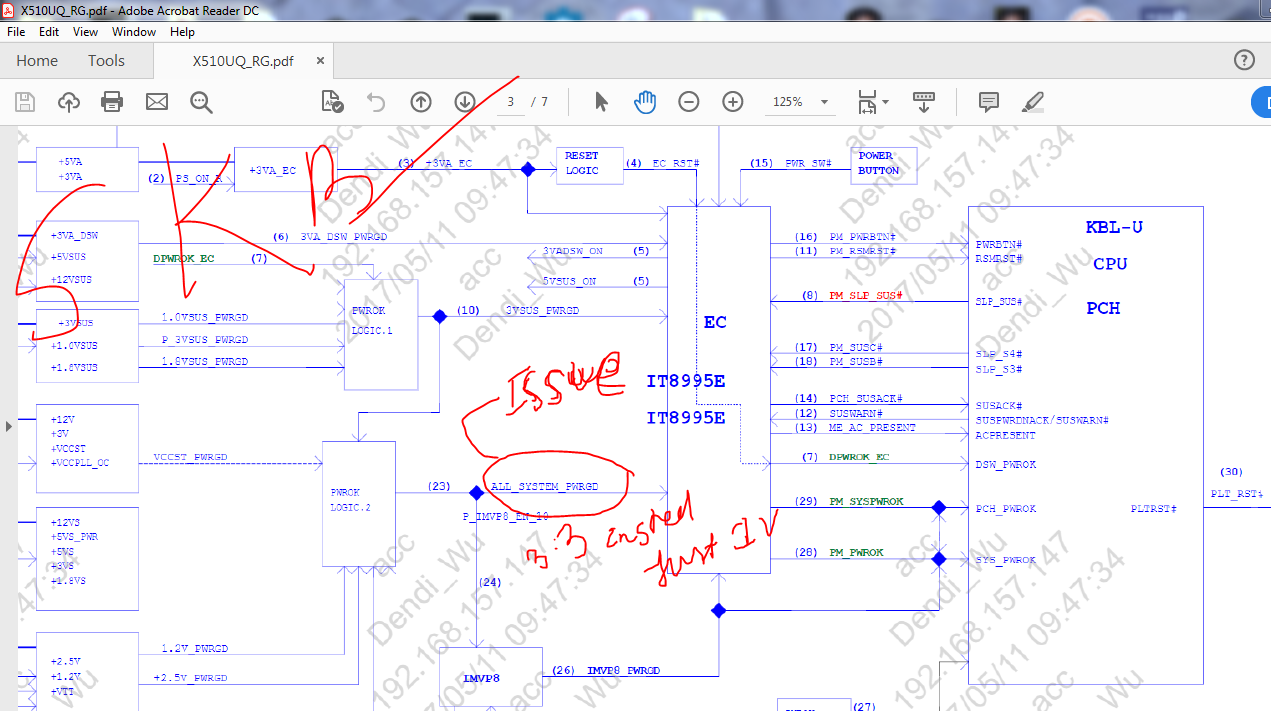Zoom out with the minus icon
Screen dimensions: 1271x711
tap(689, 101)
